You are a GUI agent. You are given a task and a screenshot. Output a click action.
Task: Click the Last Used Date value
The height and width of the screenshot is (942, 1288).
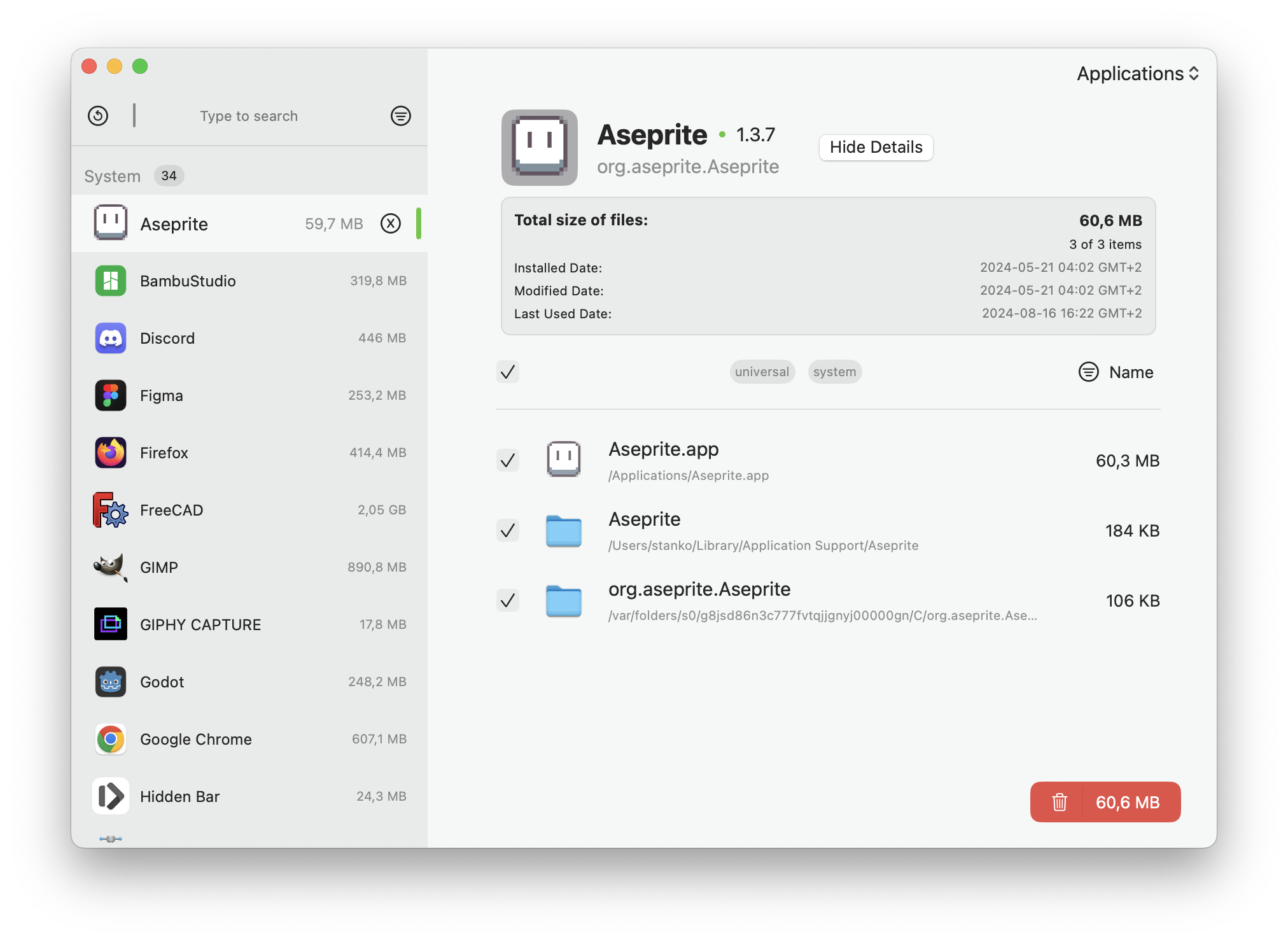point(1061,313)
